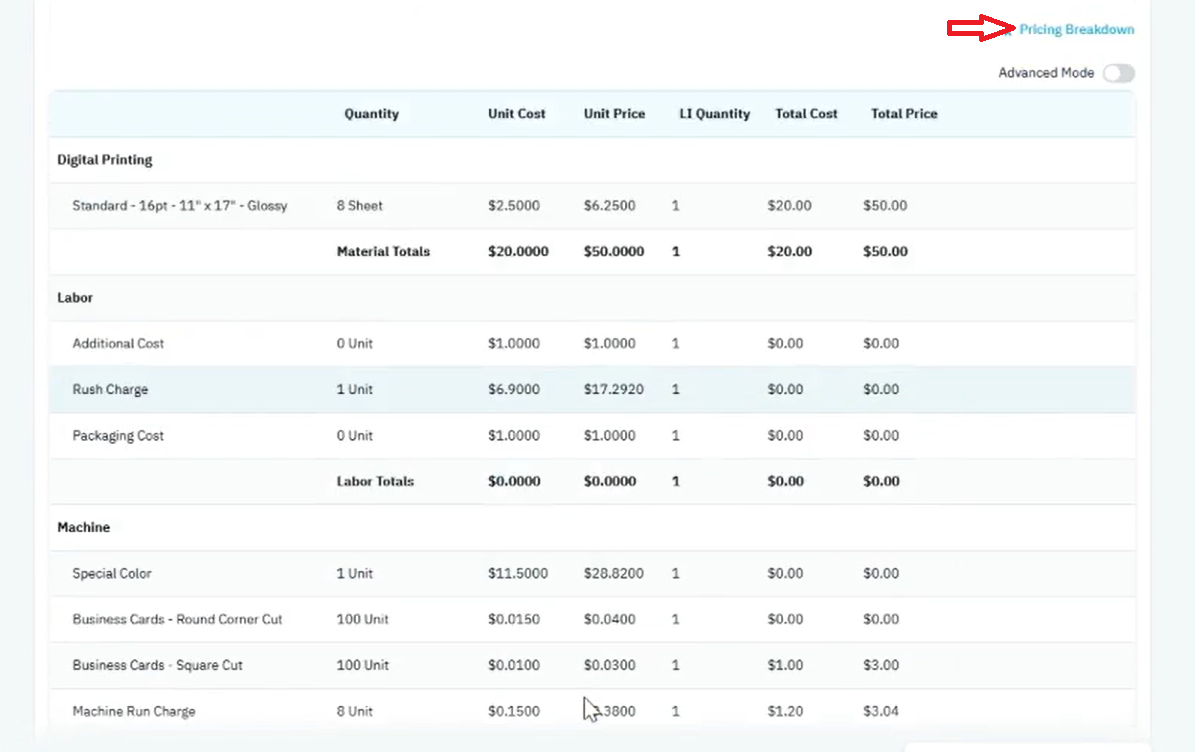Viewport: 1195px width, 752px height.
Task: Click the LI Quantity column header
Action: (715, 114)
